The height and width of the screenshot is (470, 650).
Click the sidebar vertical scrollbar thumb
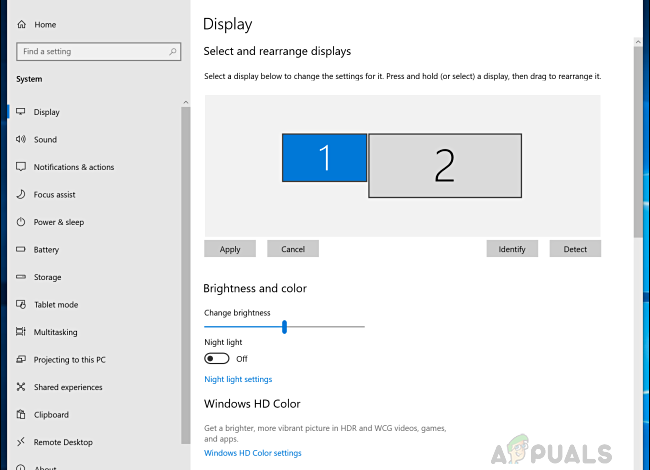tap(186, 275)
